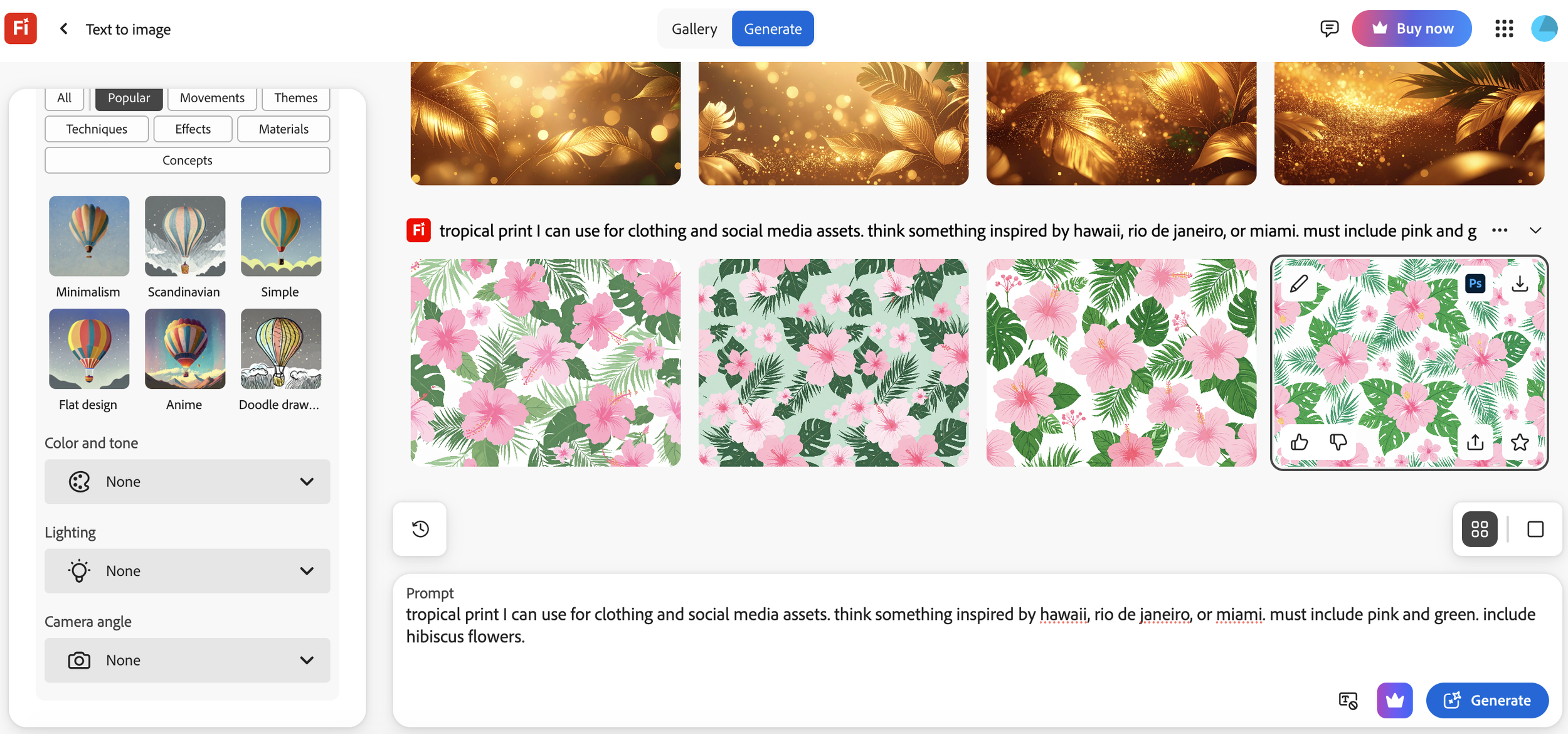Select the Anime style thumbnail

(184, 360)
